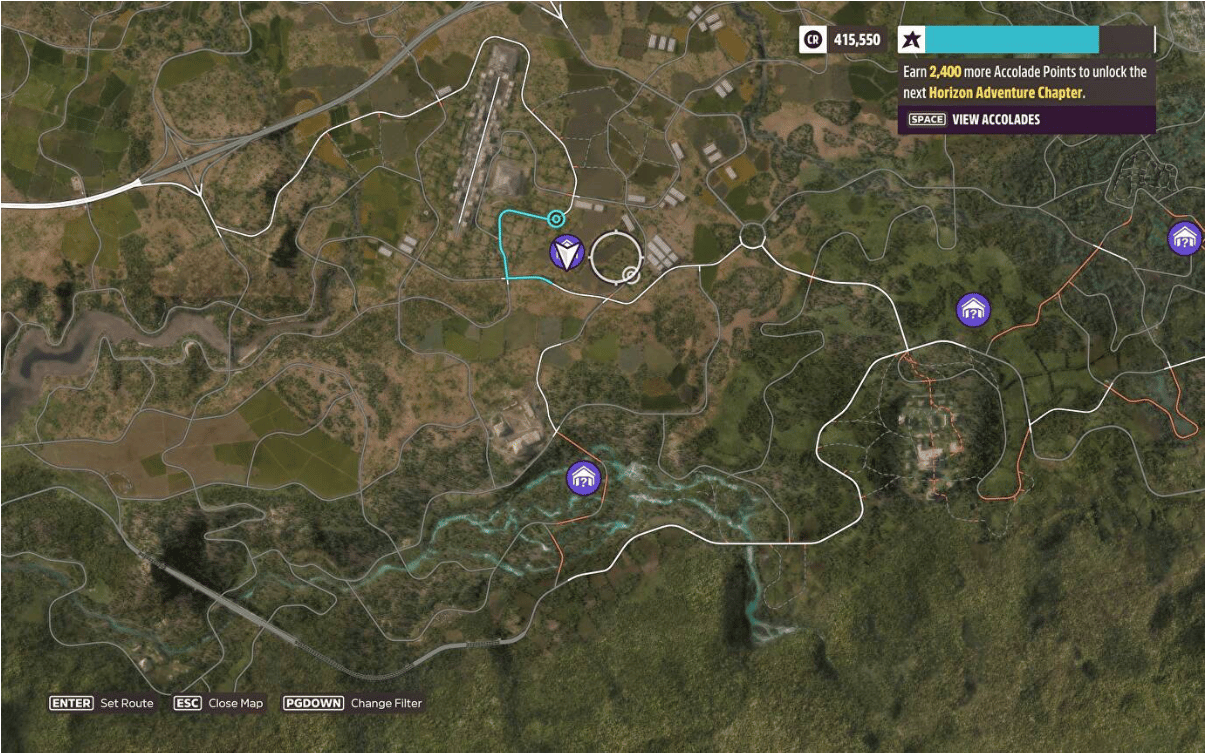Click the SPACE key badge
This screenshot has height=754, width=1206.
[x=927, y=120]
